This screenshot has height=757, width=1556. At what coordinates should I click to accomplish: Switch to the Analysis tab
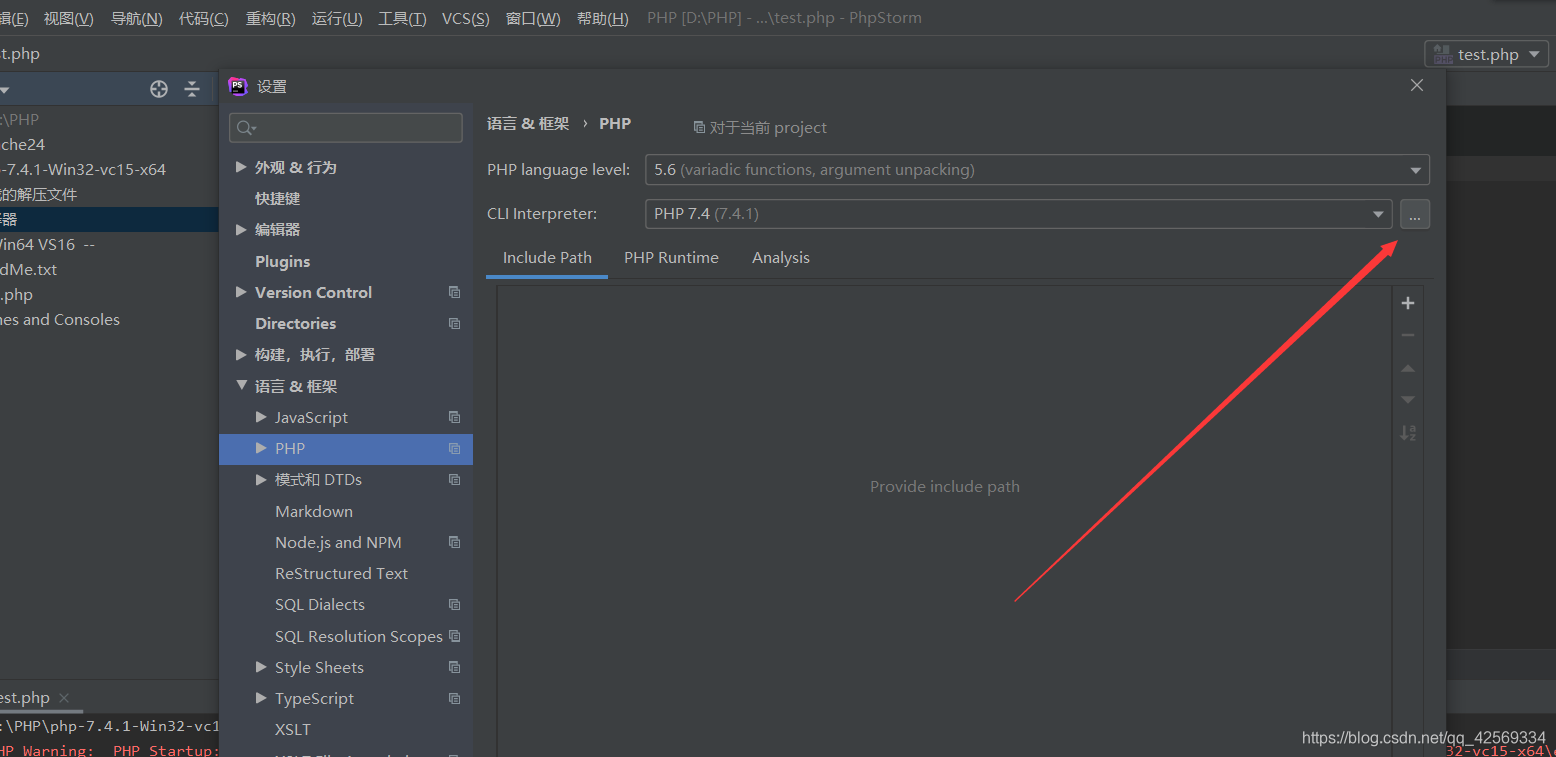(781, 258)
